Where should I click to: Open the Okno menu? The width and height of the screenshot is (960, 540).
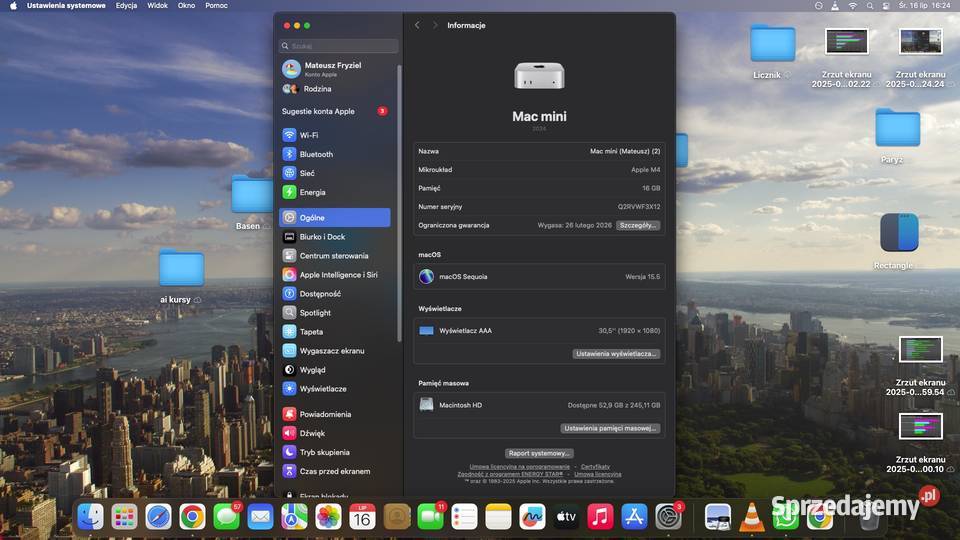pos(186,6)
